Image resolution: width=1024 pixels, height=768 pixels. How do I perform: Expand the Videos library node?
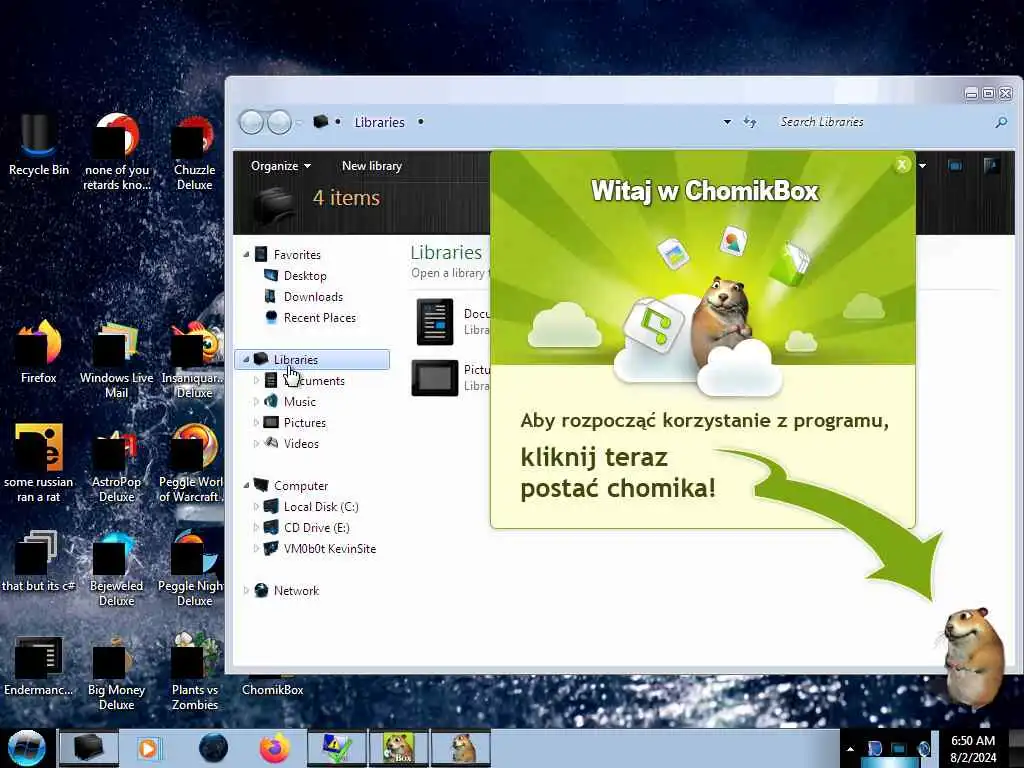(x=256, y=443)
